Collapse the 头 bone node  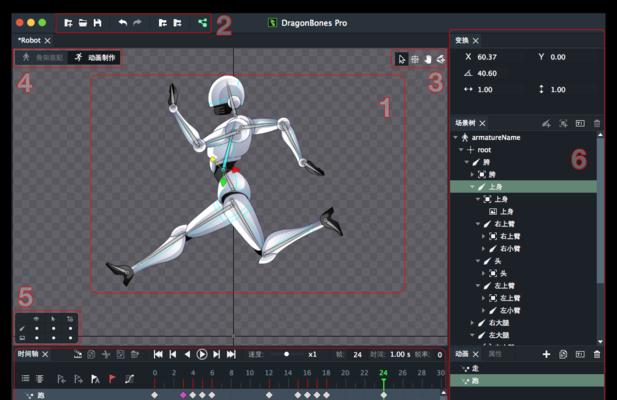point(478,261)
